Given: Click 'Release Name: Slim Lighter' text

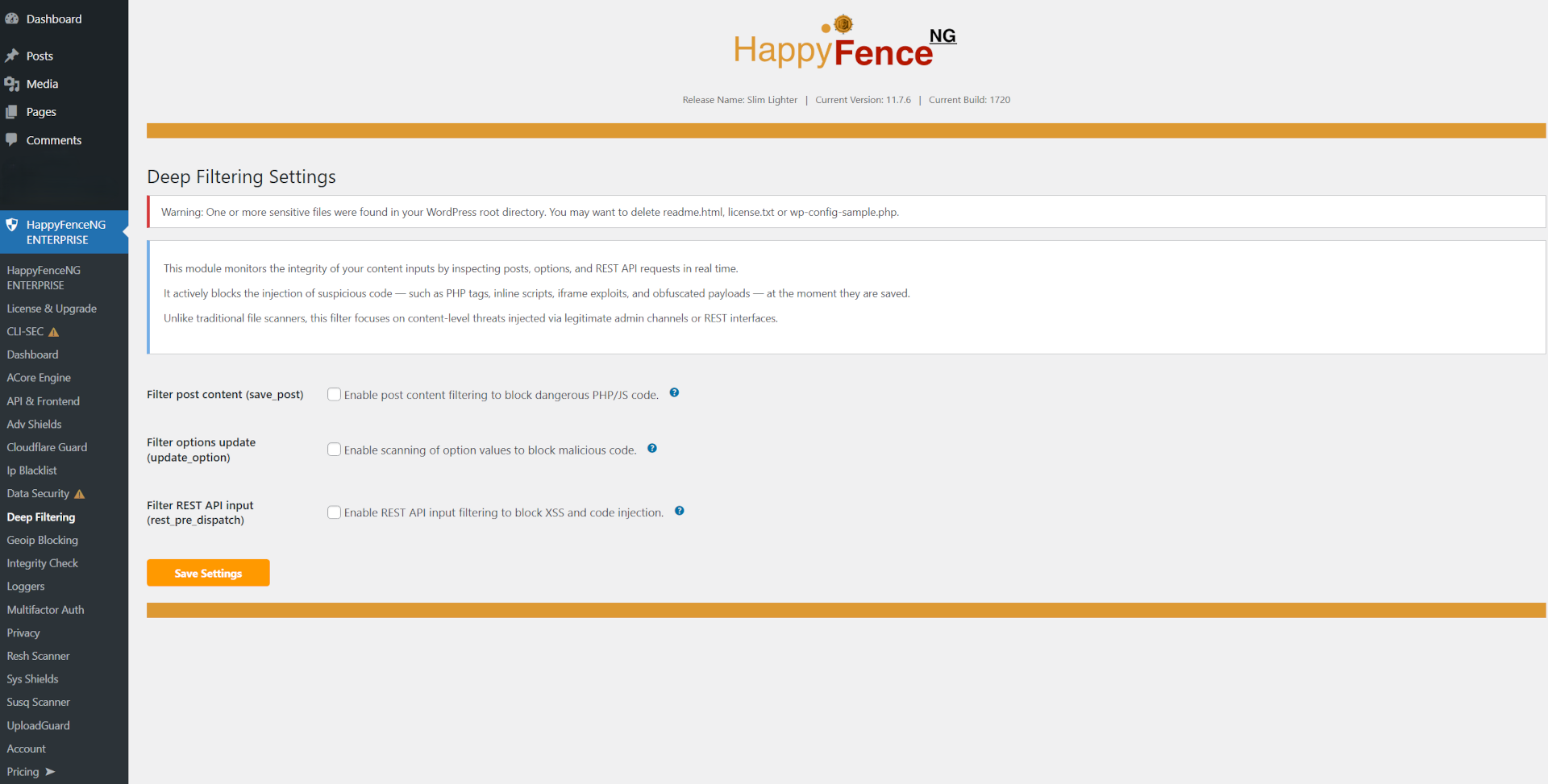Looking at the screenshot, I should 739,100.
